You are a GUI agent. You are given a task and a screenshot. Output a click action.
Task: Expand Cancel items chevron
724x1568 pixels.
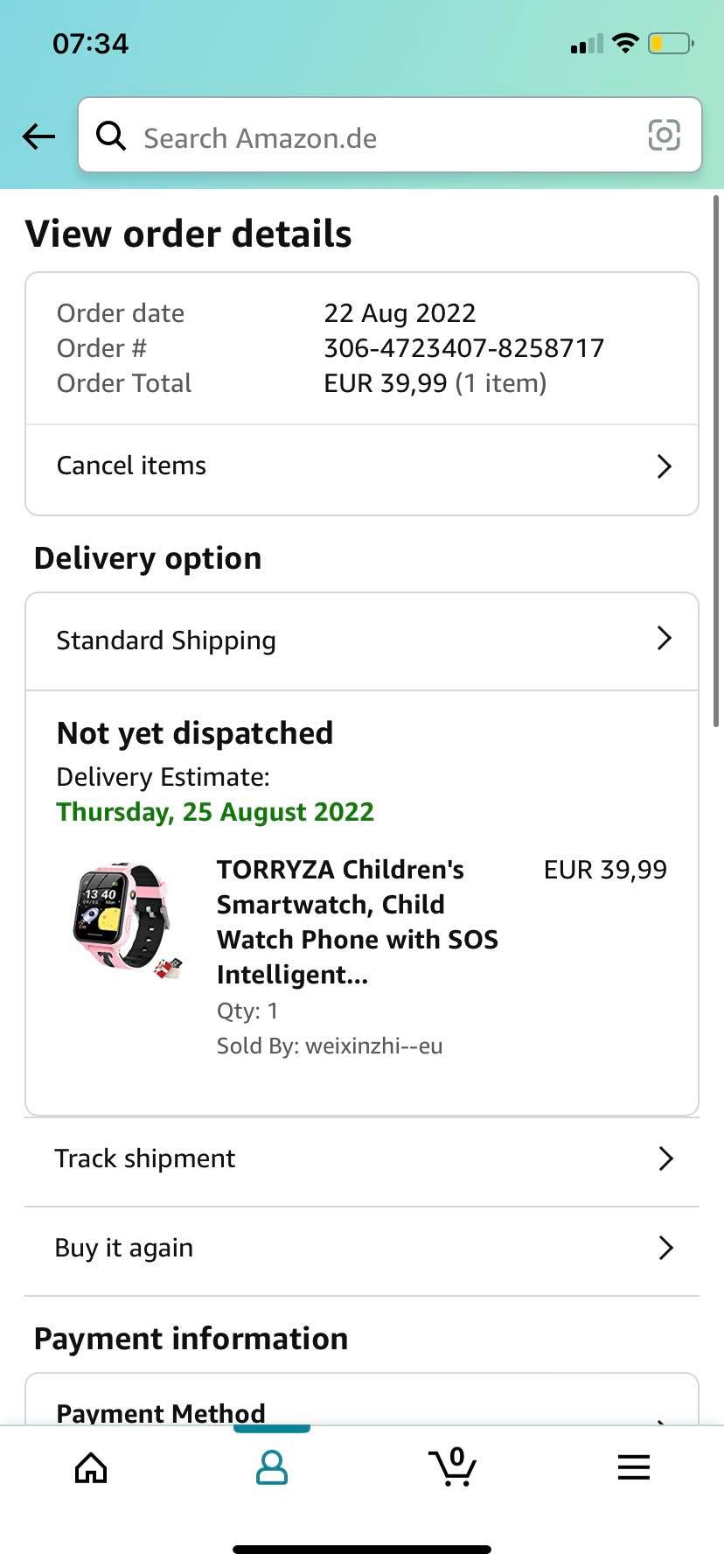click(x=664, y=466)
